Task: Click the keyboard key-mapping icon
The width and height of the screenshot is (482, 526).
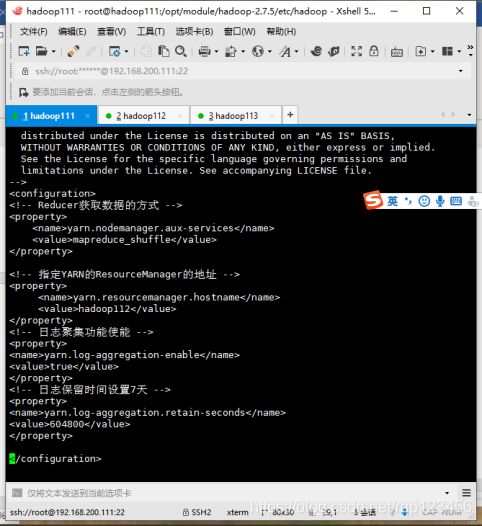Action: point(397,52)
